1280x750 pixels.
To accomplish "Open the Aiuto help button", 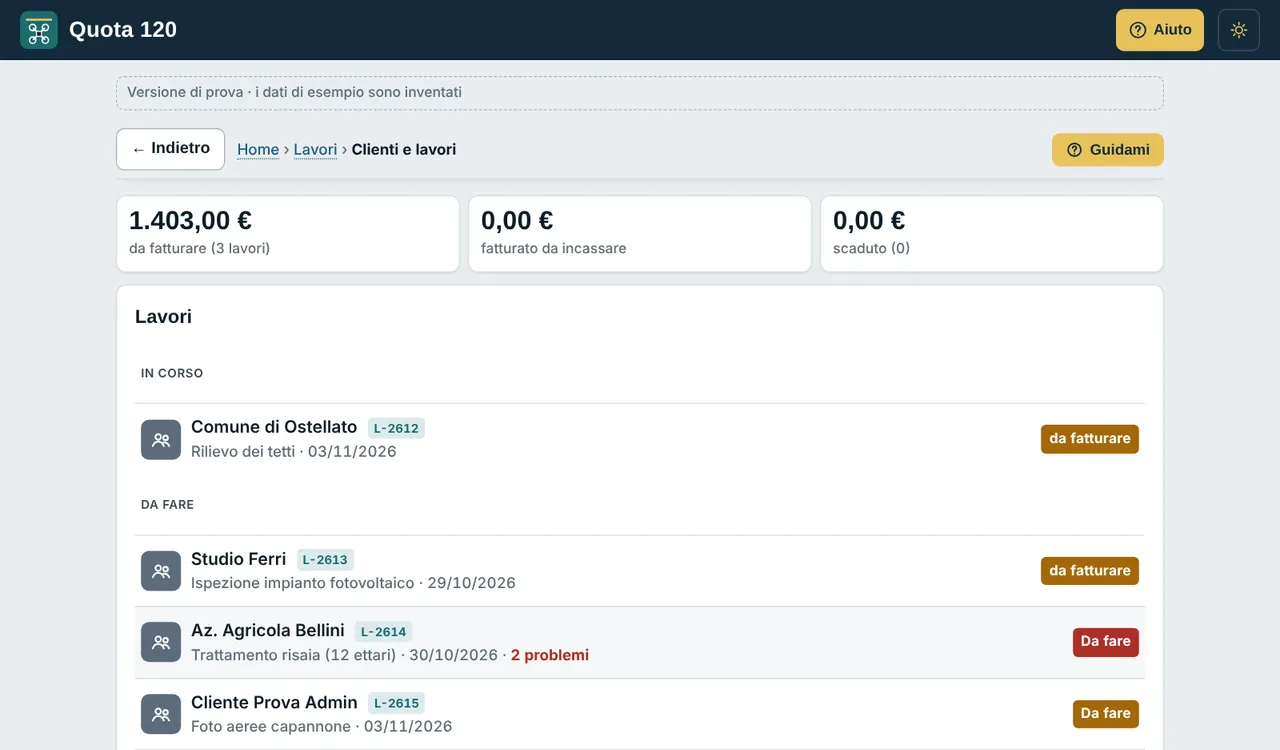I will click(1160, 30).
